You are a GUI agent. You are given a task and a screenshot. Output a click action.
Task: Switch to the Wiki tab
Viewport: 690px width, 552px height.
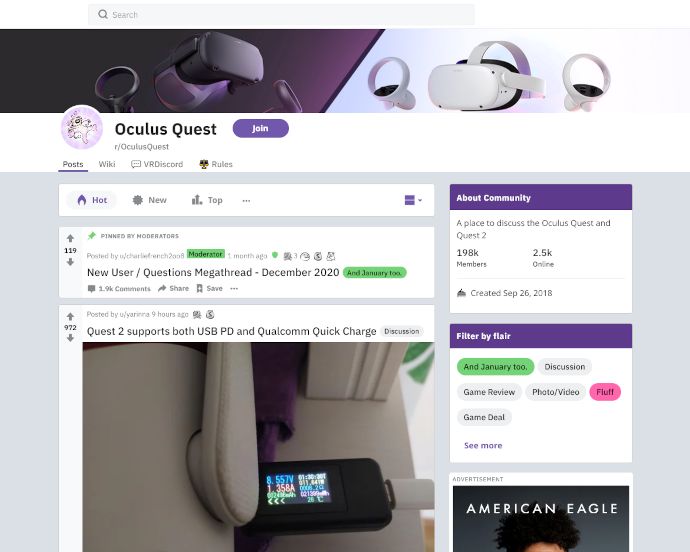pos(107,164)
